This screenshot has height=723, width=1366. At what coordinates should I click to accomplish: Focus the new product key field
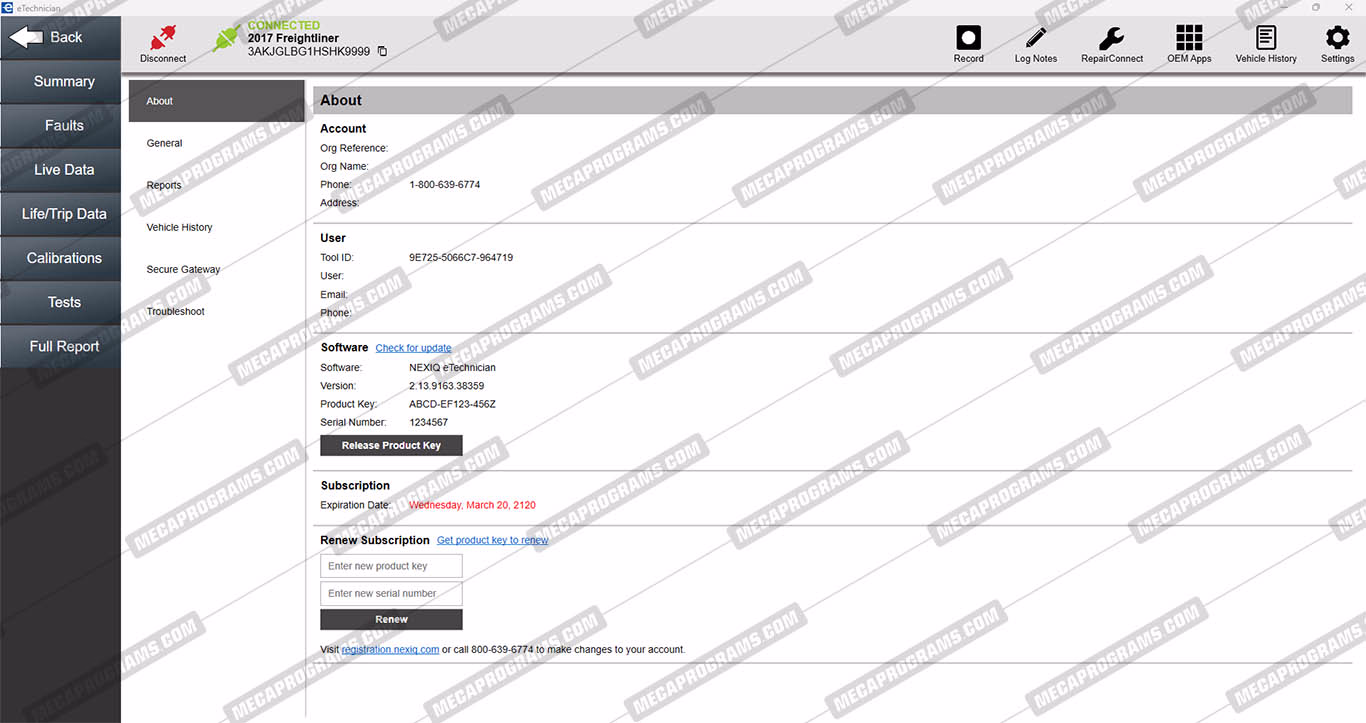[x=391, y=566]
